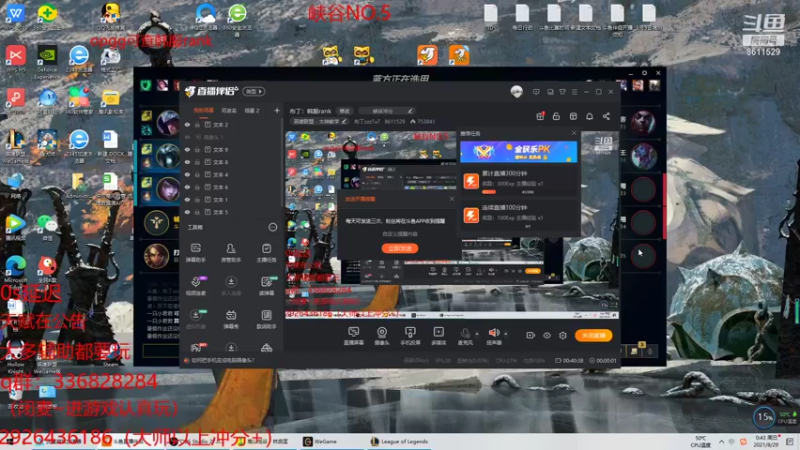800x450 pixels.
Task: Hide the layer 文本 8
Action: (187, 162)
